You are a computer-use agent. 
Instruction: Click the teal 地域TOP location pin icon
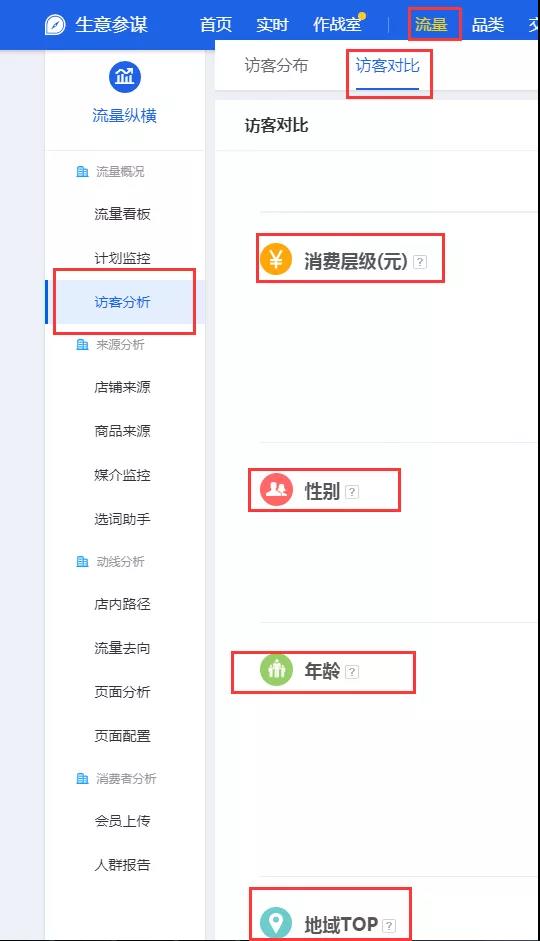(276, 923)
